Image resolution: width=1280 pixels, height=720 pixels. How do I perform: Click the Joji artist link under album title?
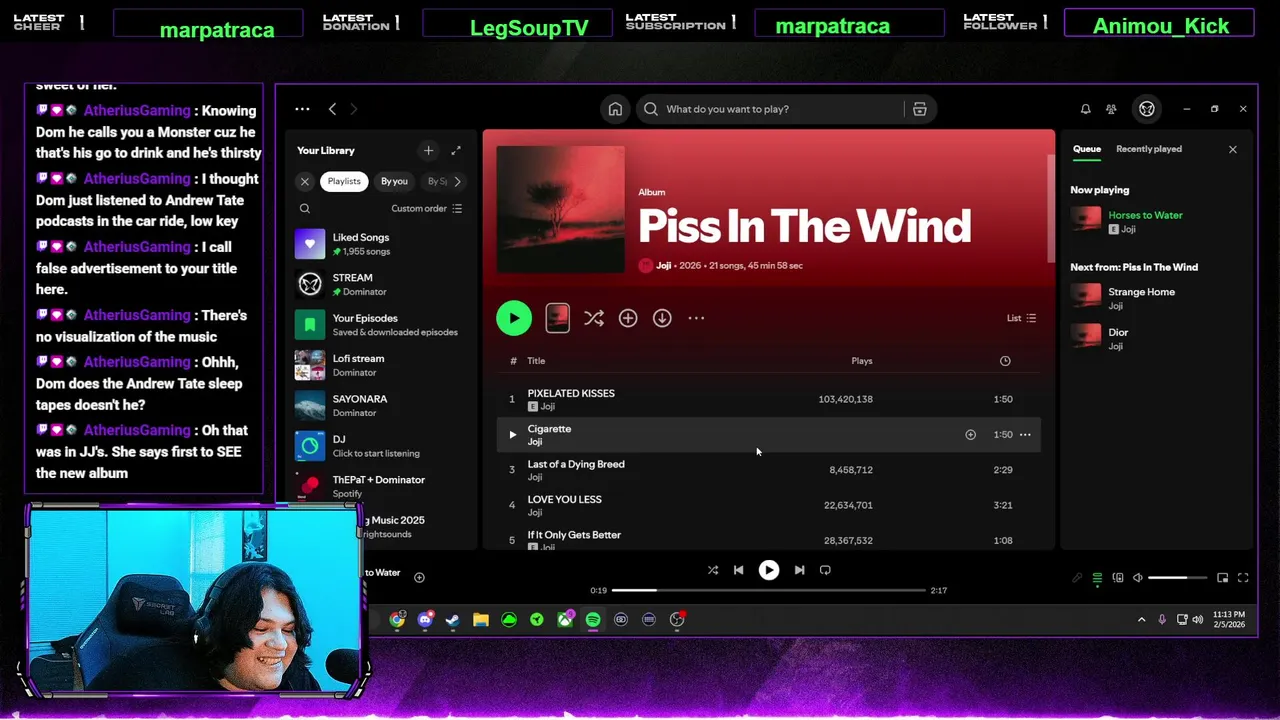663,266
